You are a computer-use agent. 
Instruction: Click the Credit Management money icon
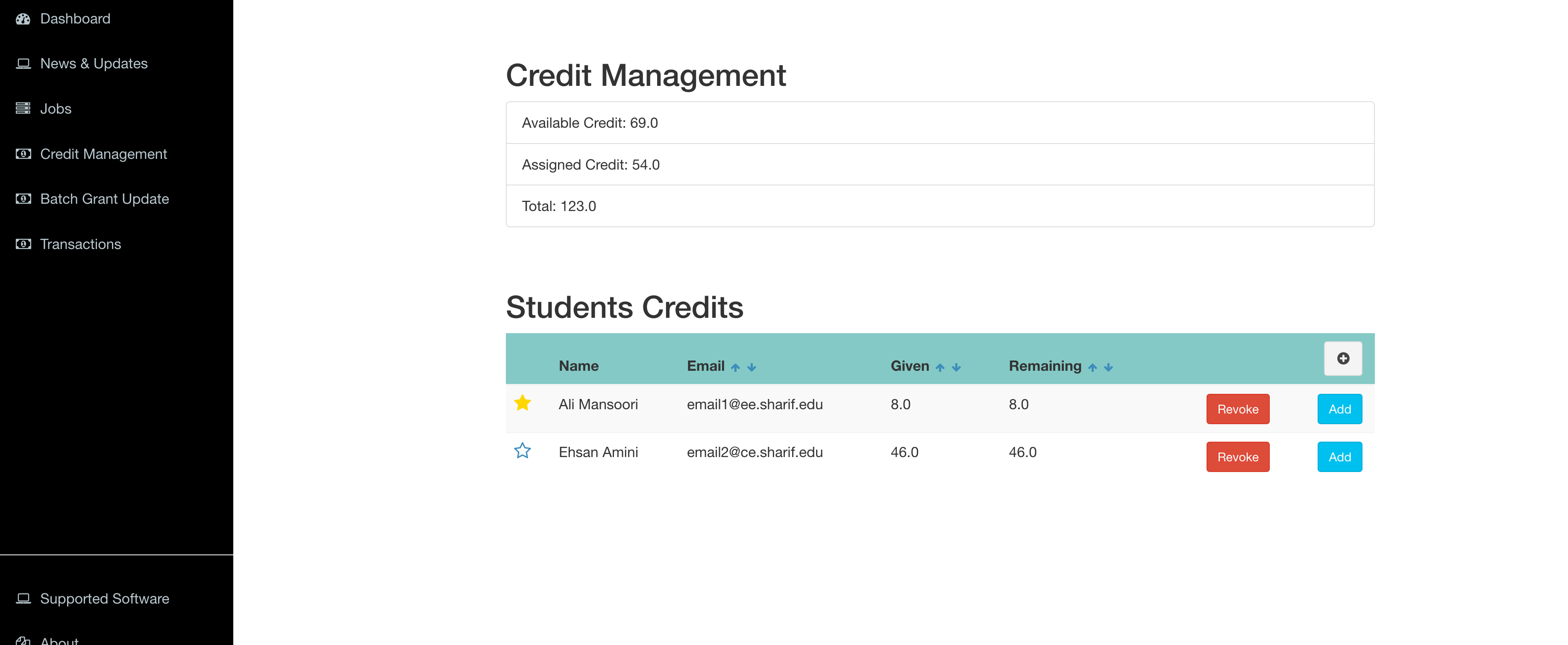(x=23, y=154)
